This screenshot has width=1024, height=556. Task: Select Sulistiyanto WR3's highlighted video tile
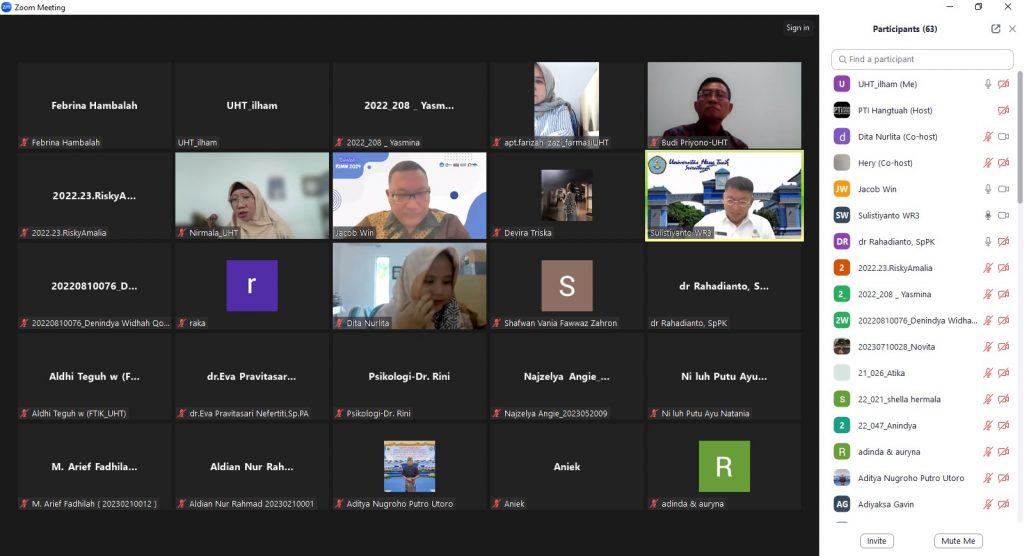click(x=724, y=196)
